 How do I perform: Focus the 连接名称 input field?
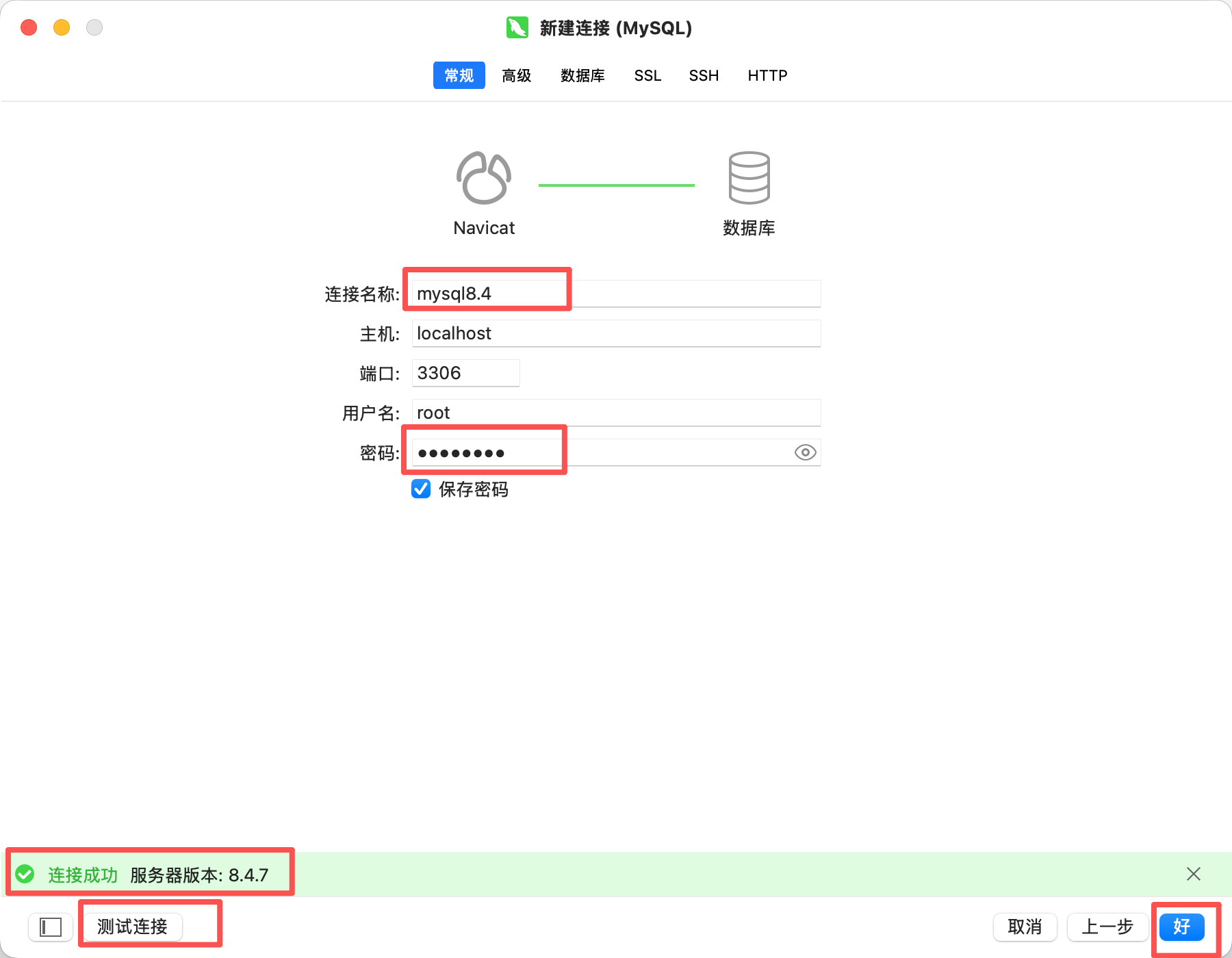tap(616, 294)
